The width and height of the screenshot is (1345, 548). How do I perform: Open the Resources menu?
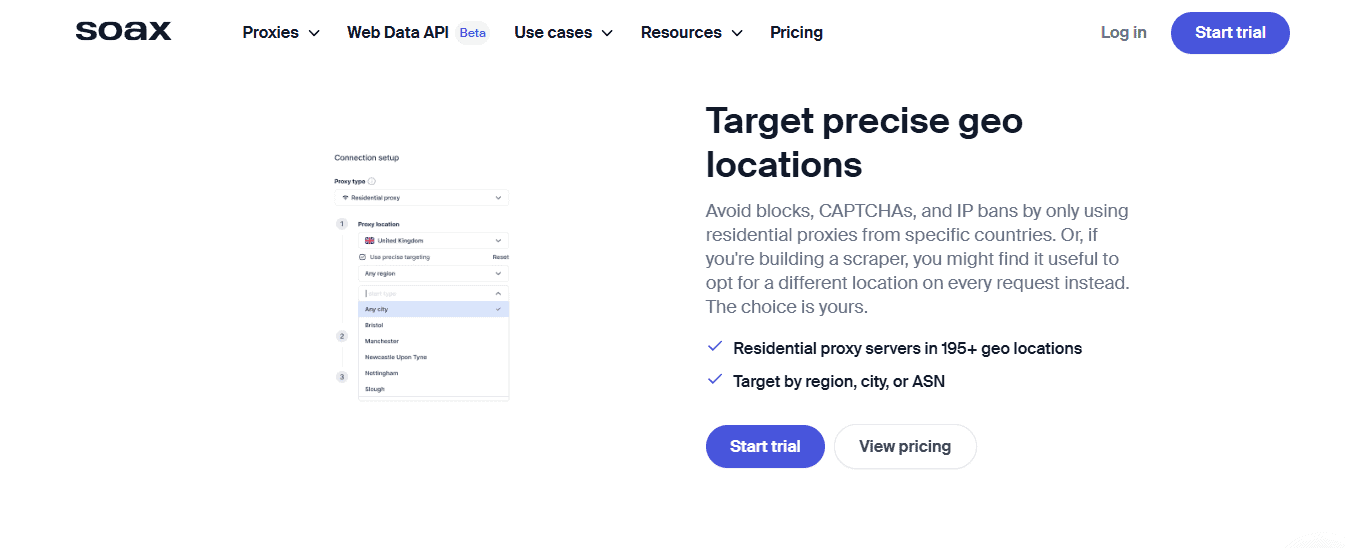click(x=692, y=32)
